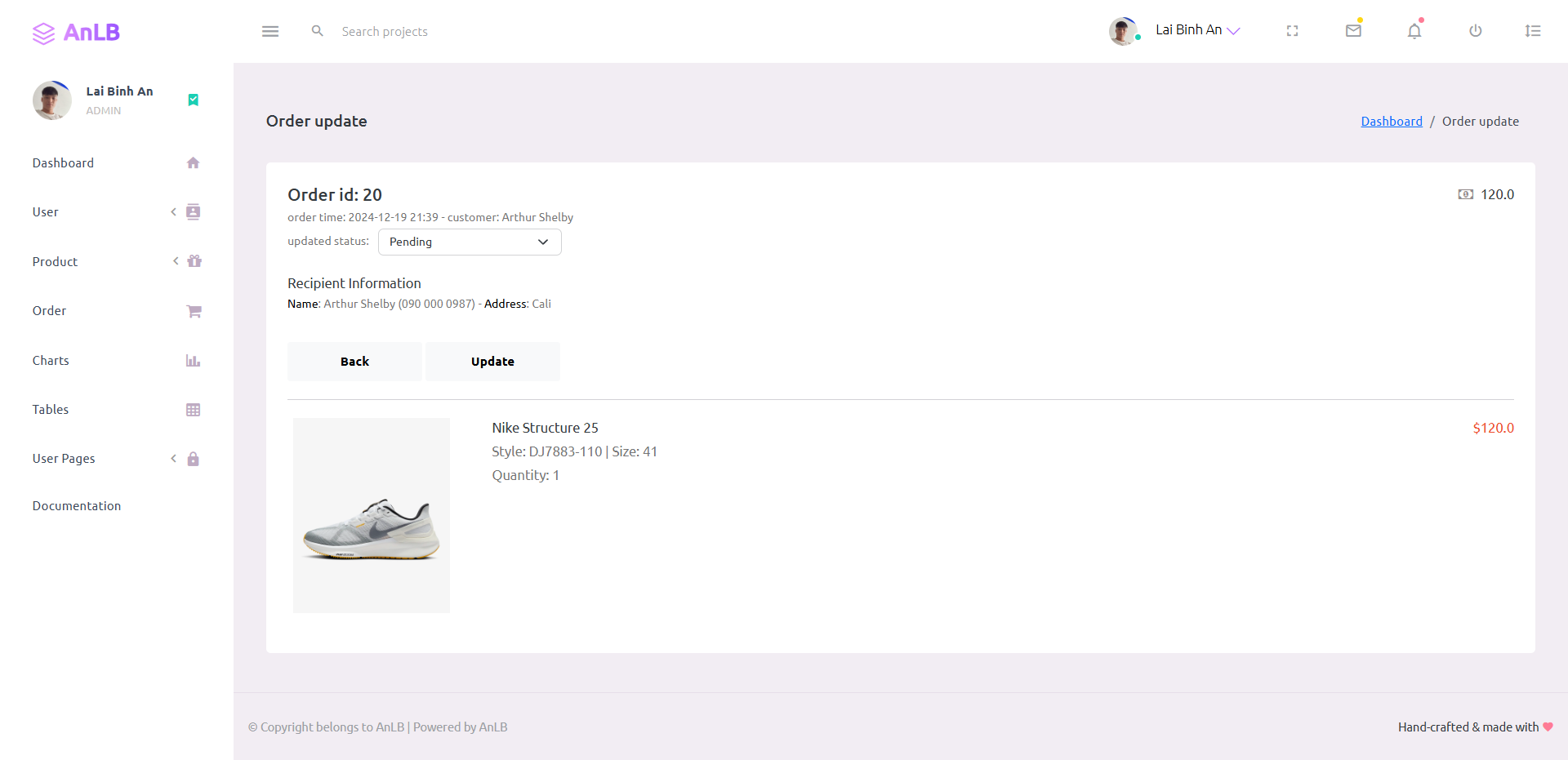The image size is (1568, 760).
Task: Expand the Product sidebar submenu
Action: pos(117,261)
